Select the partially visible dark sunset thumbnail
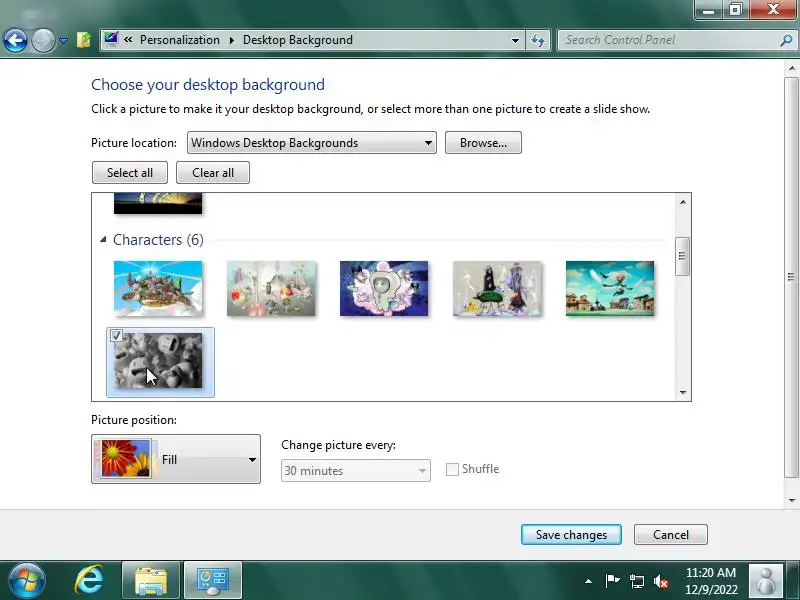The image size is (800, 600). [x=158, y=203]
